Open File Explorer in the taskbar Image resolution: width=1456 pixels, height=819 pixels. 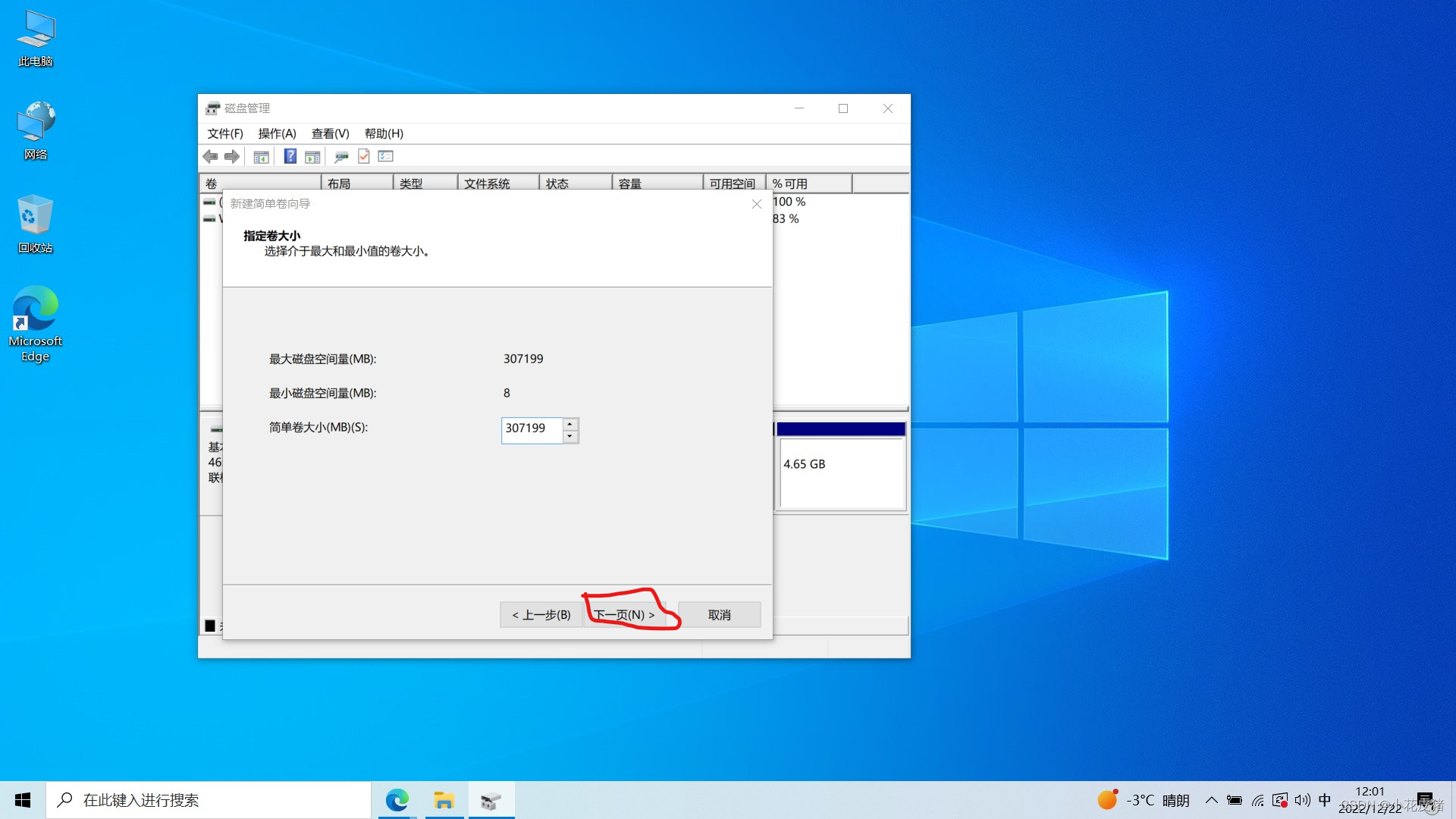pos(444,800)
